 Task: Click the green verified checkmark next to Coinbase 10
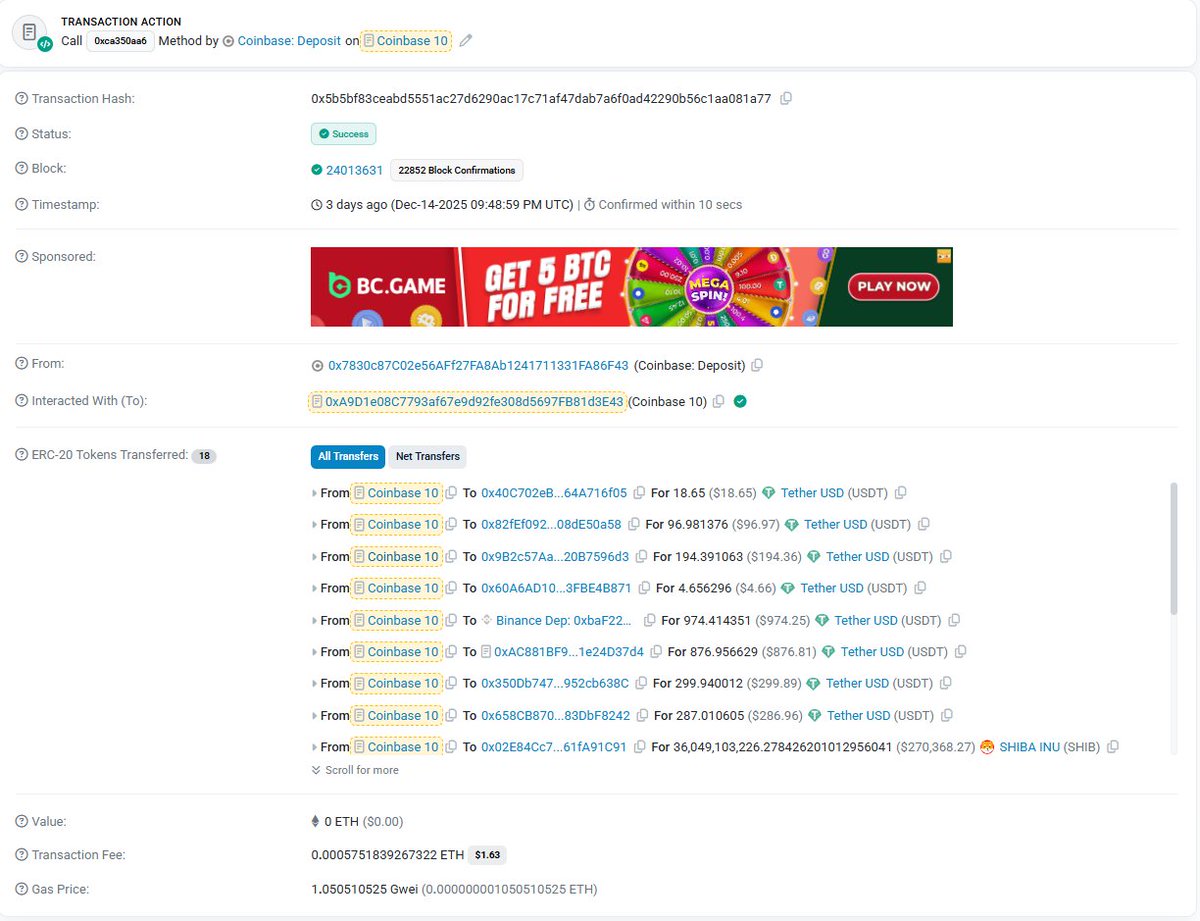point(740,402)
